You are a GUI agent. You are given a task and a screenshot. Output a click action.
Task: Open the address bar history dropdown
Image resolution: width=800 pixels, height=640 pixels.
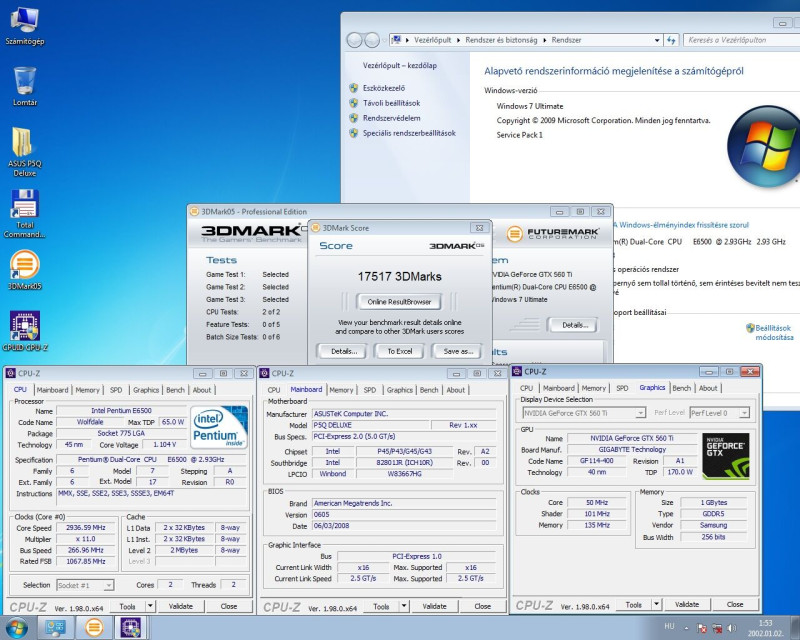pos(657,40)
